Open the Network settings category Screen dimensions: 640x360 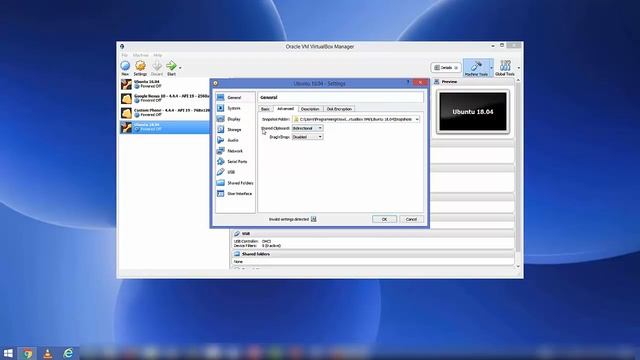tap(235, 151)
